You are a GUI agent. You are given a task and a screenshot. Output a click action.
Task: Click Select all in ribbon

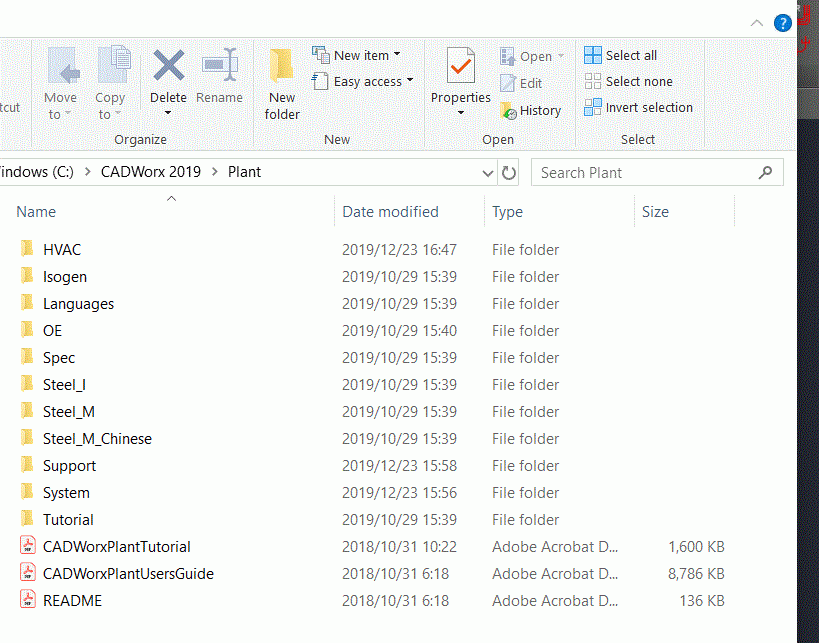(621, 55)
